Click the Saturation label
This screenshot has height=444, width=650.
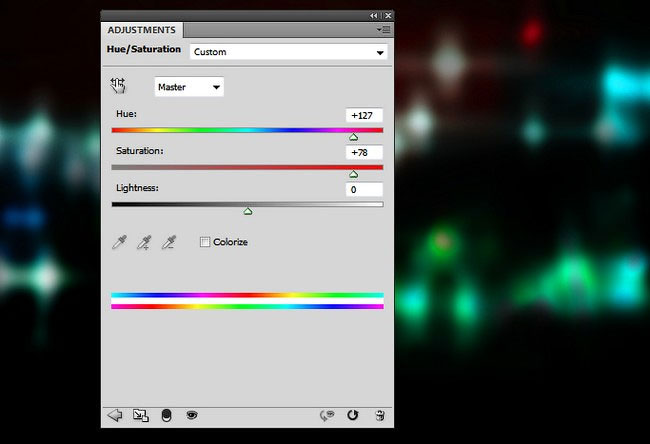coord(140,150)
